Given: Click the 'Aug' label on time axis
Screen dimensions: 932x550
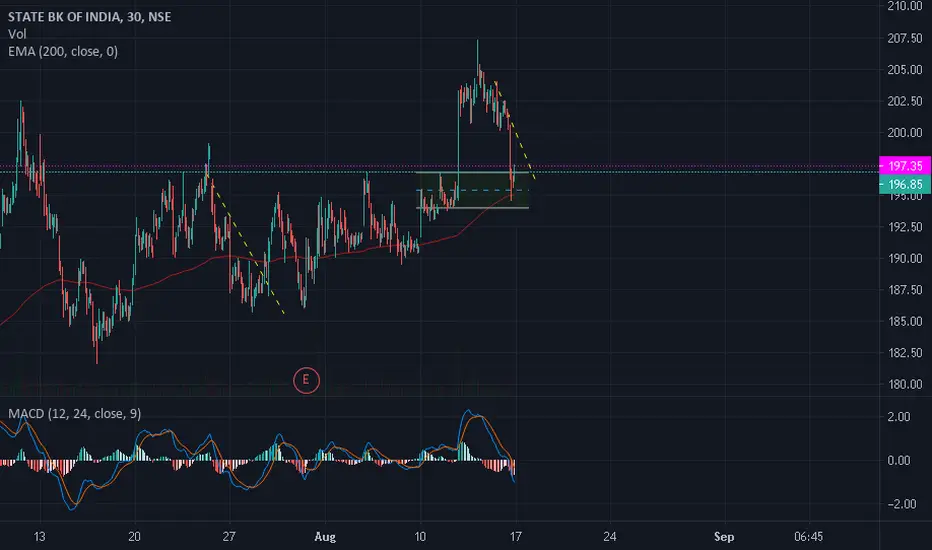Looking at the screenshot, I should click(325, 537).
